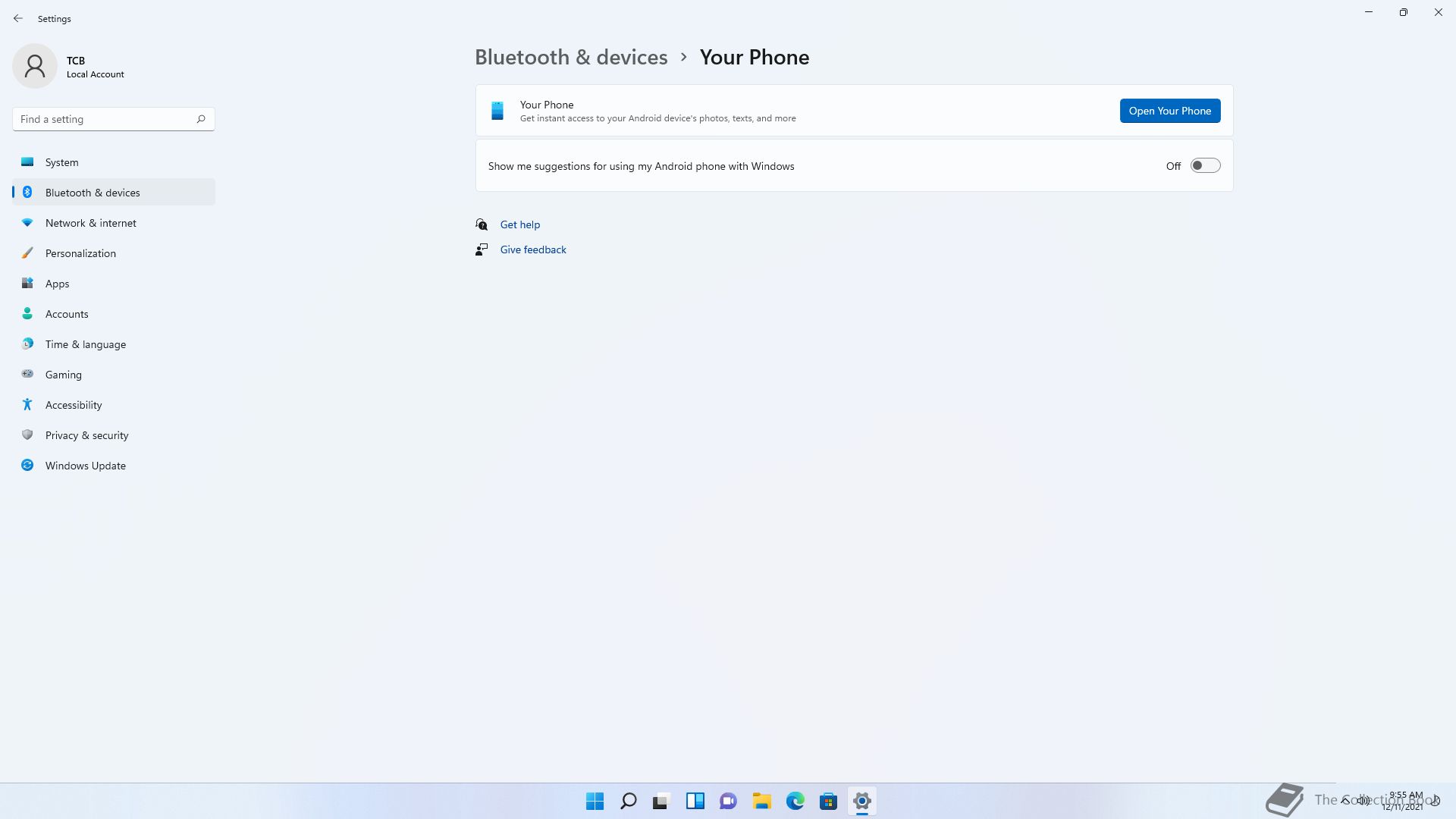Open Task View from the taskbar

(x=662, y=801)
